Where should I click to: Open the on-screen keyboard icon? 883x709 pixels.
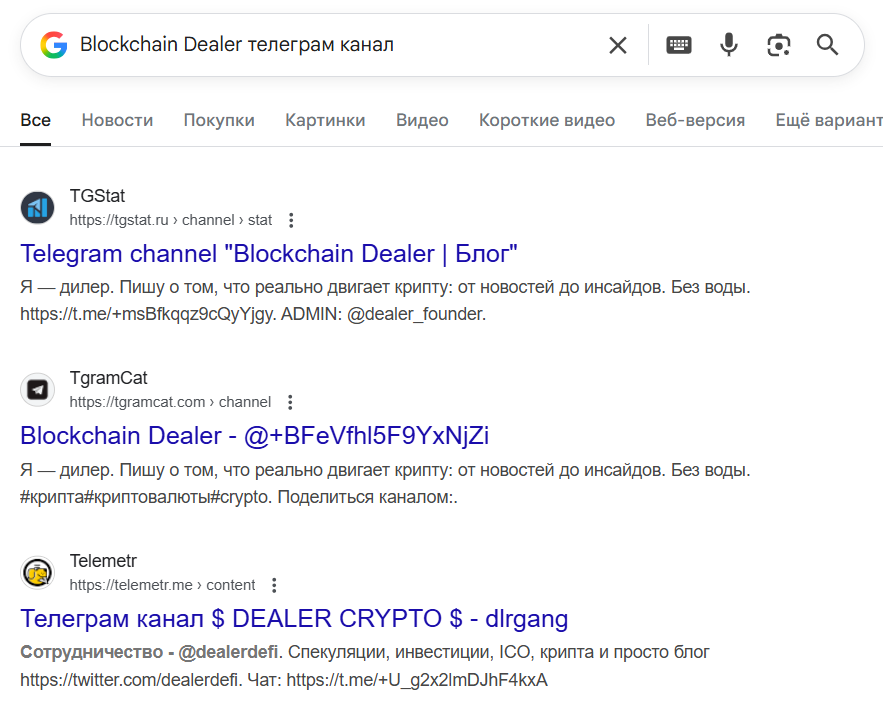tap(678, 44)
